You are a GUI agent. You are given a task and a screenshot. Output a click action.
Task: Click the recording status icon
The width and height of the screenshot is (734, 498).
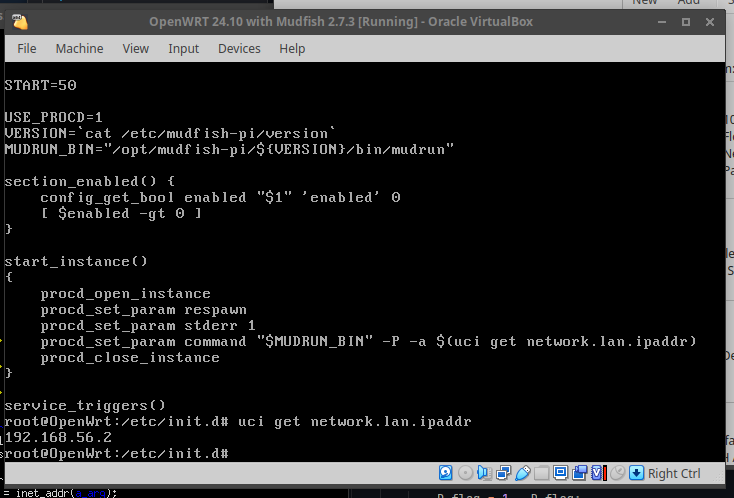tap(580, 473)
